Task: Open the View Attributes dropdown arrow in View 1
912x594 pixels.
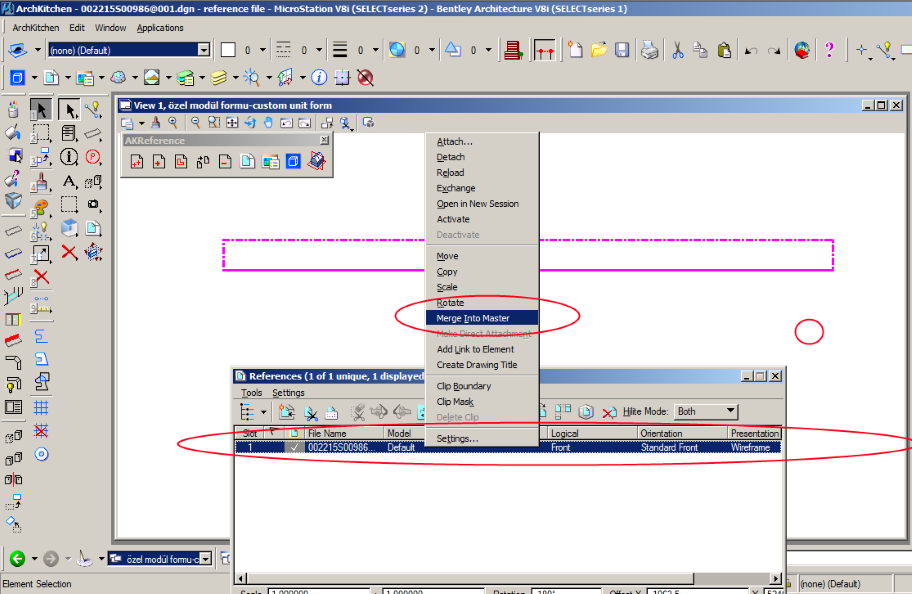Action: tap(141, 123)
